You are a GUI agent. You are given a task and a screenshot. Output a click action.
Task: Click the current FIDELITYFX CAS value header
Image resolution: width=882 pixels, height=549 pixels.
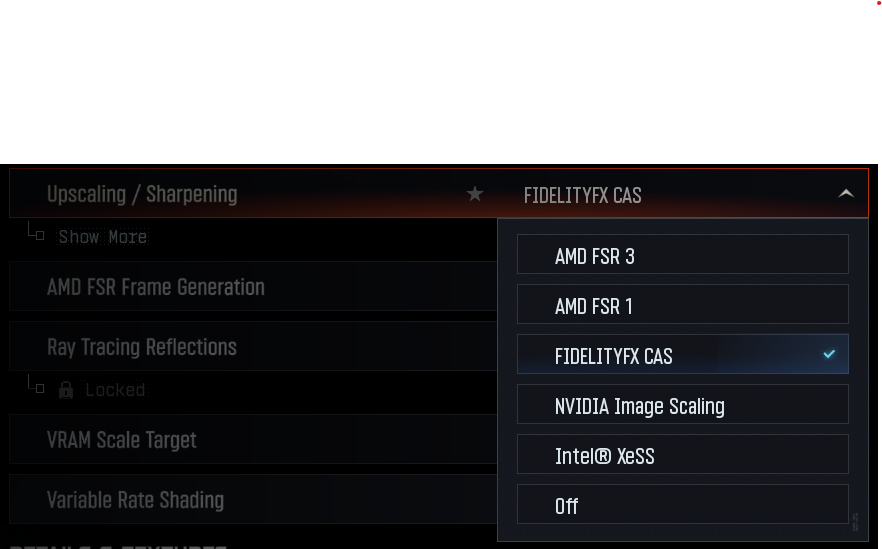click(x=583, y=195)
